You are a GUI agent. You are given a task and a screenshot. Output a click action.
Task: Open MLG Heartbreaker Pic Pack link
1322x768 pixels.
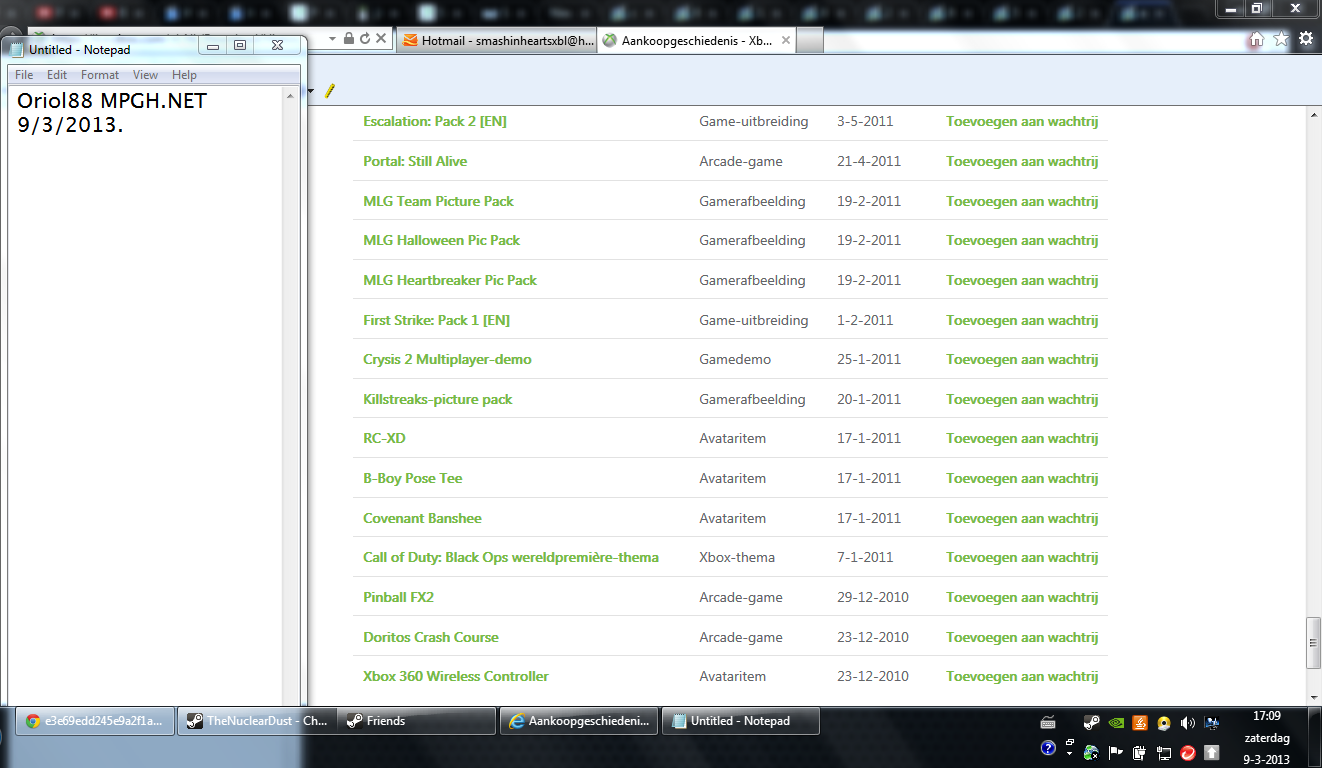click(x=450, y=280)
